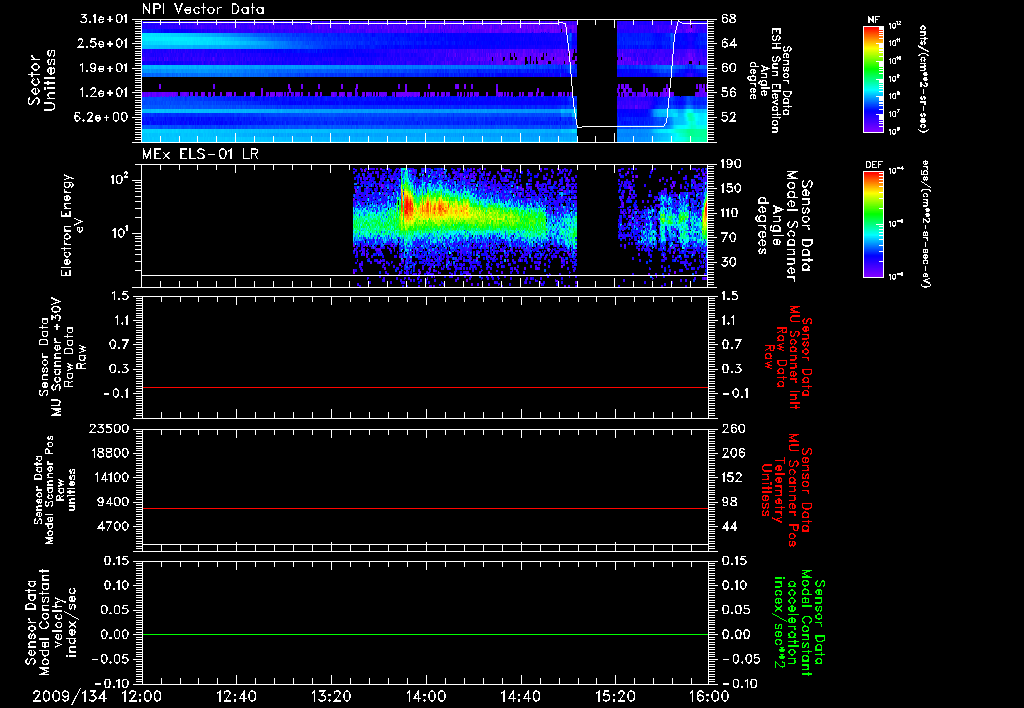Click the 23500 scanner position tick label
1024x708 pixels.
[x=110, y=428]
